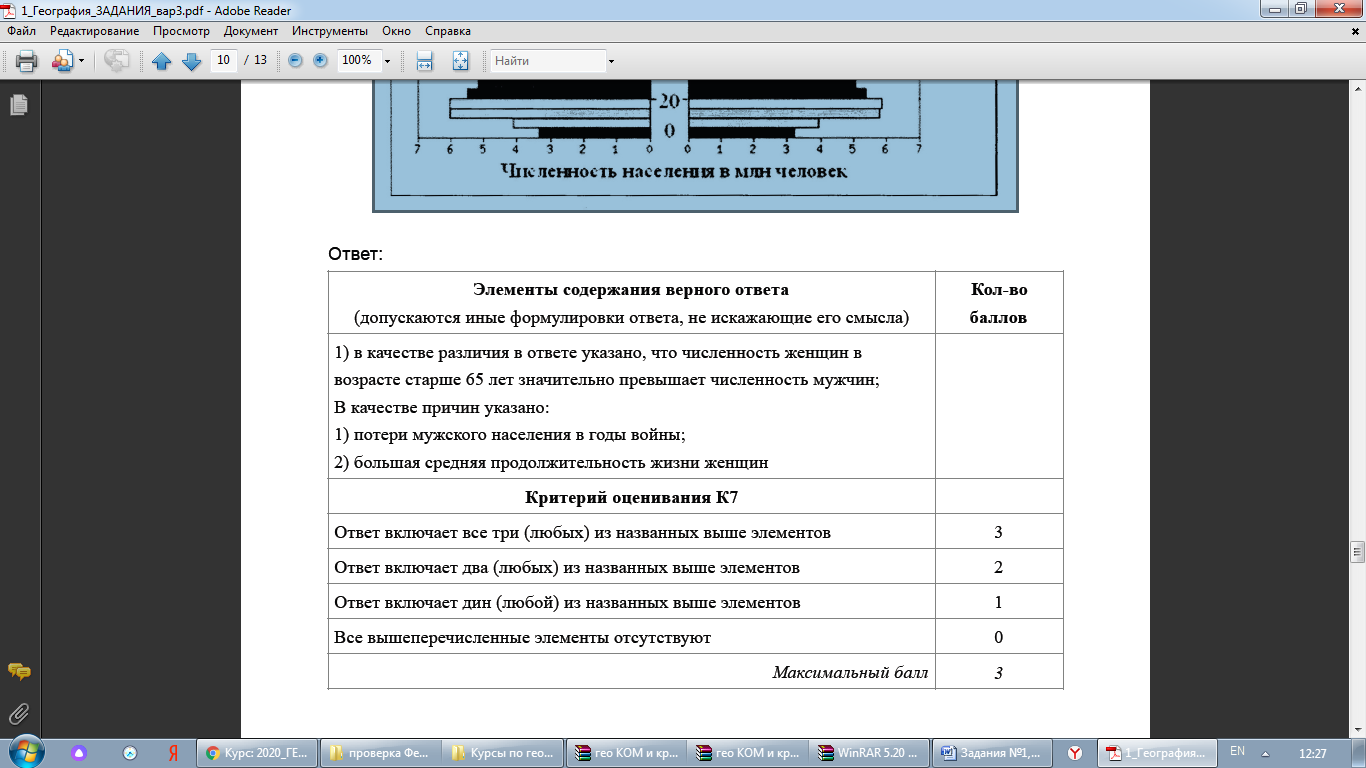Go to the next page with the down arrow
Screen dimensions: 1366x768
(192, 61)
